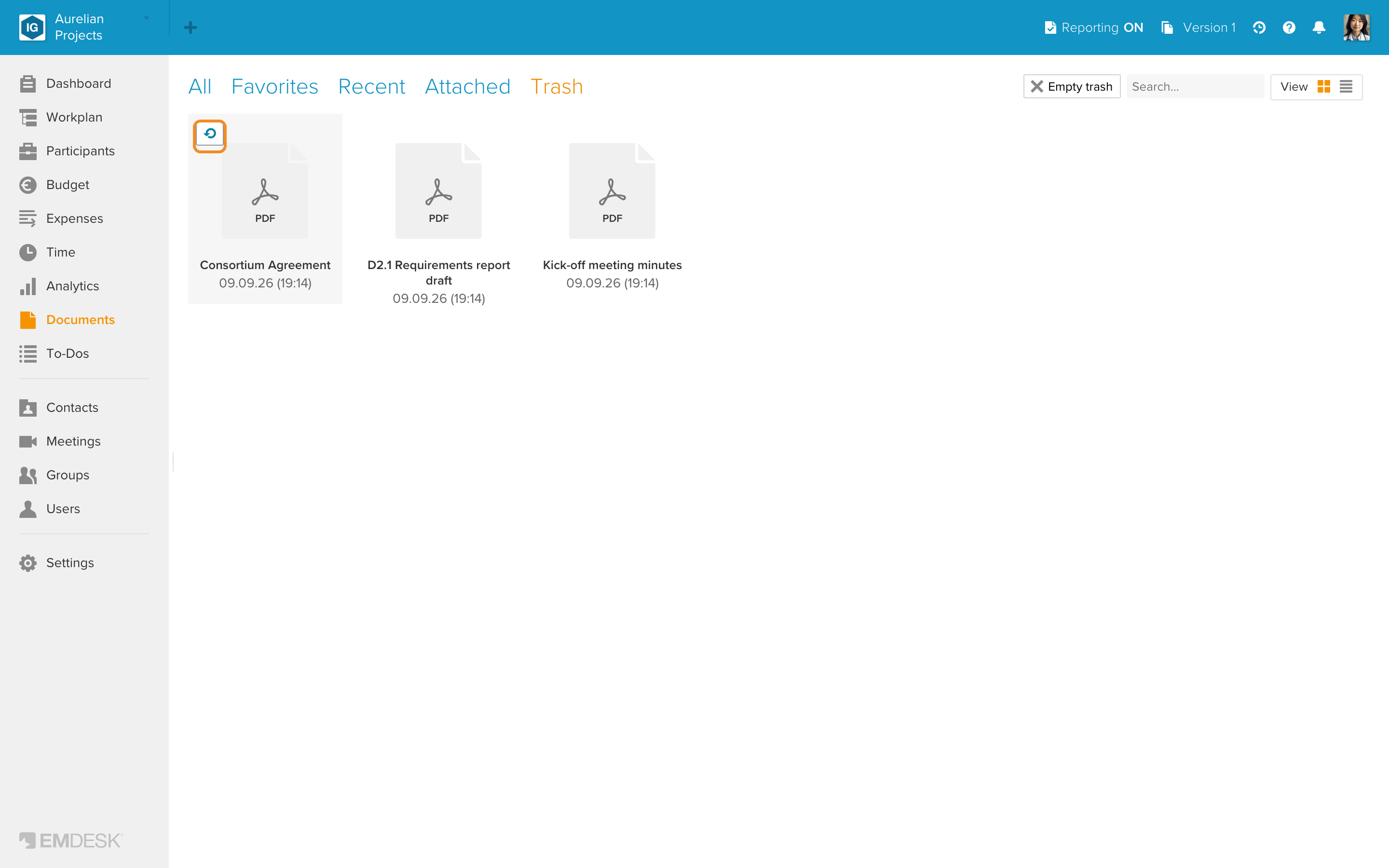Open Time in sidebar
This screenshot has width=1389, height=868.
(47, 253)
